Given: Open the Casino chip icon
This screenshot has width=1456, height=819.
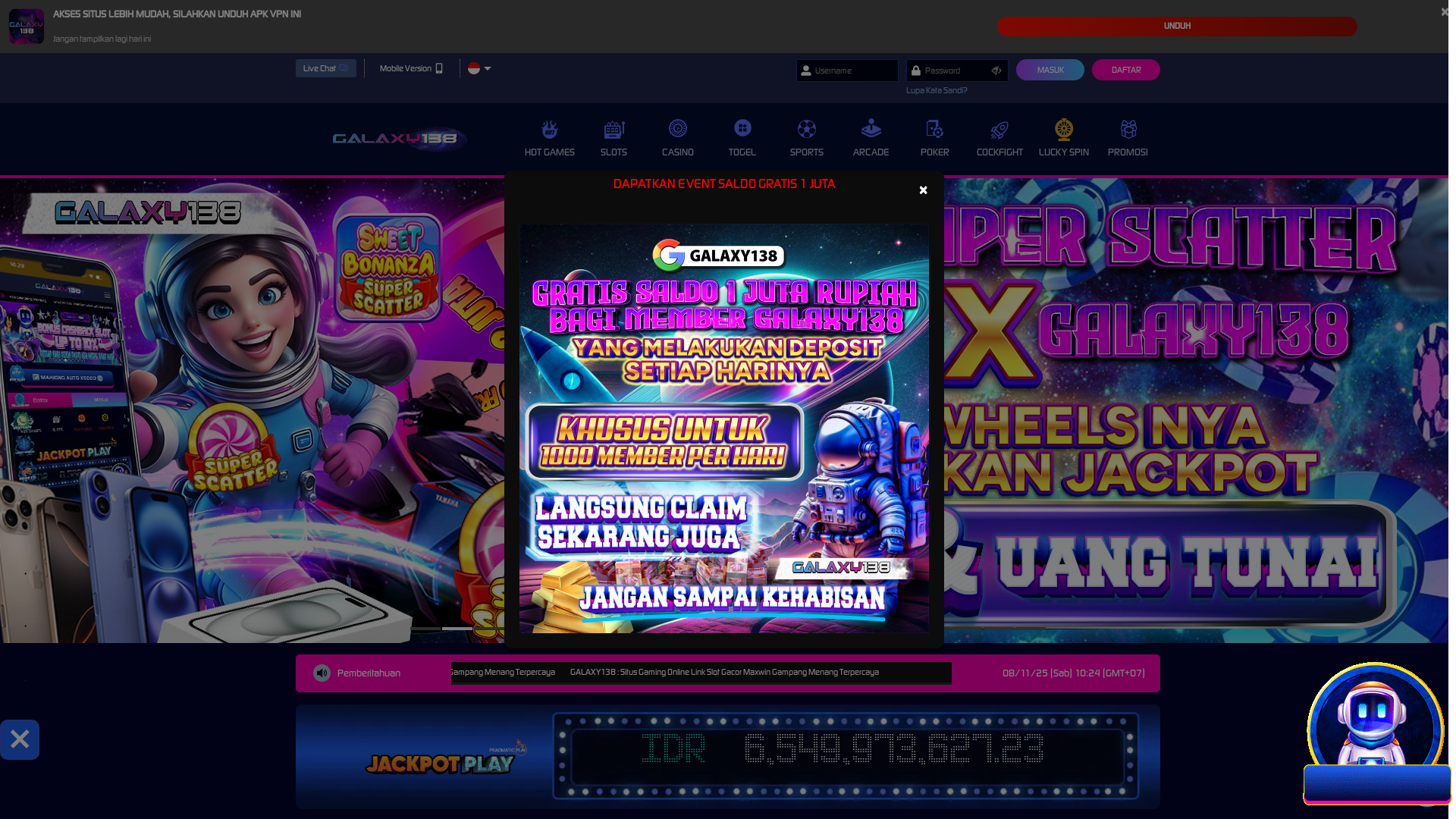Looking at the screenshot, I should point(677,128).
